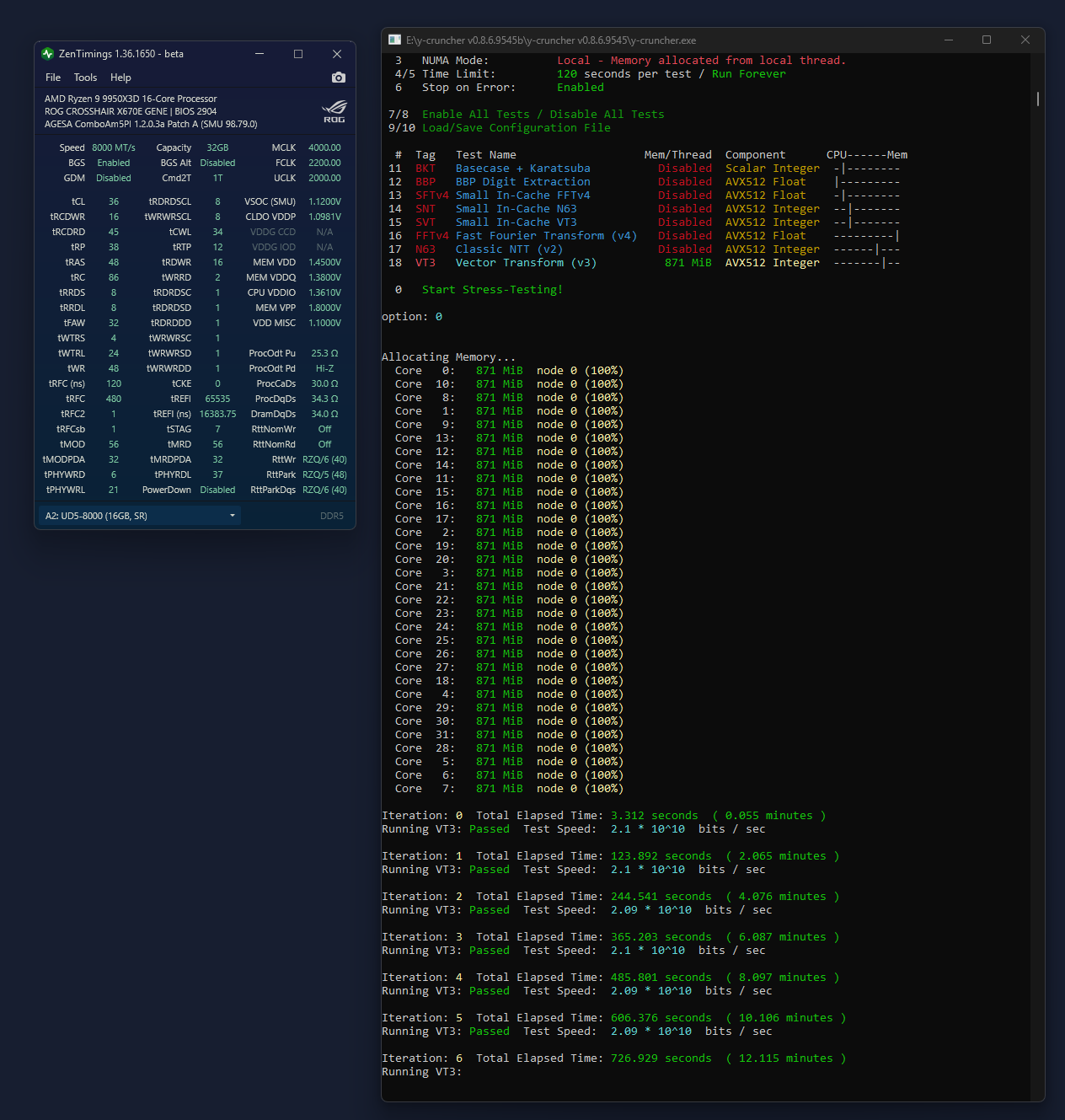Click the ZenTimings 1.36.1650 title text
1065x1120 pixels.
(121, 54)
